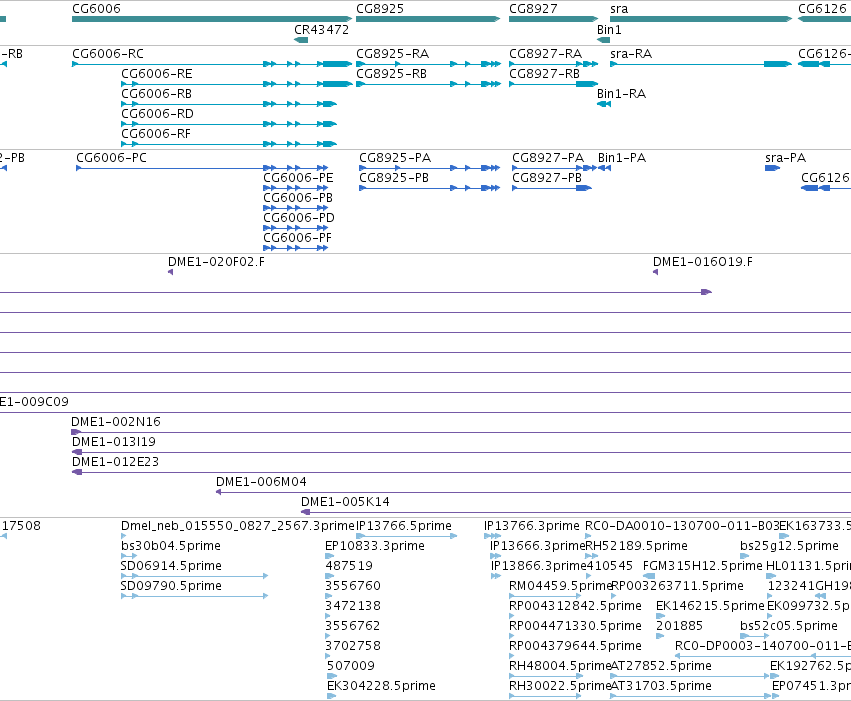Select the Bin1-PA protein label

pos(622,158)
